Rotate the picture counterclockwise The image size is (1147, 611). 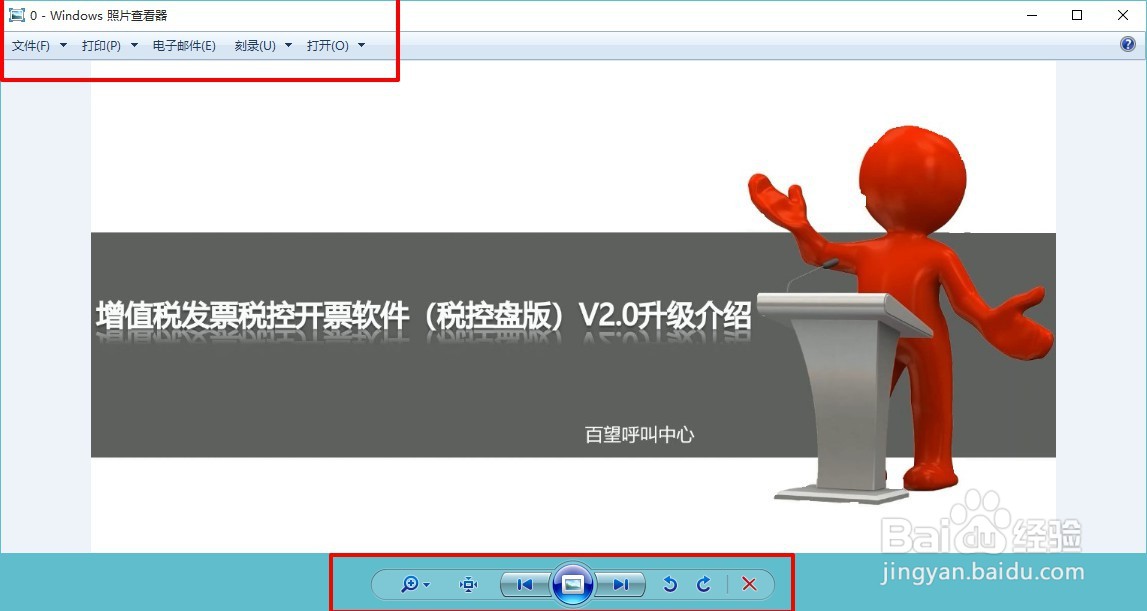click(669, 584)
